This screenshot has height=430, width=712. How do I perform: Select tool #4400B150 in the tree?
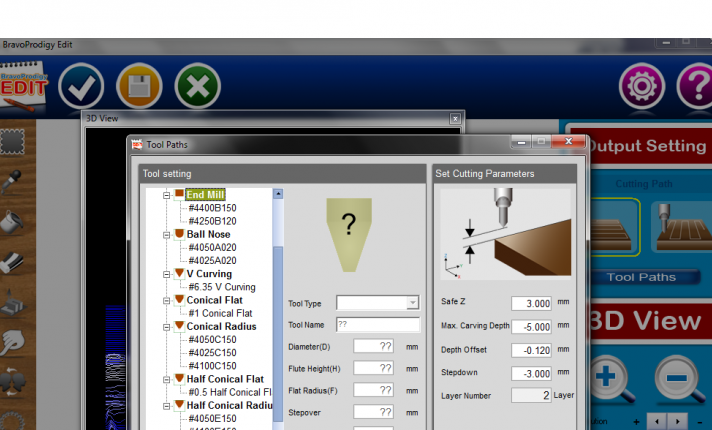[212, 208]
